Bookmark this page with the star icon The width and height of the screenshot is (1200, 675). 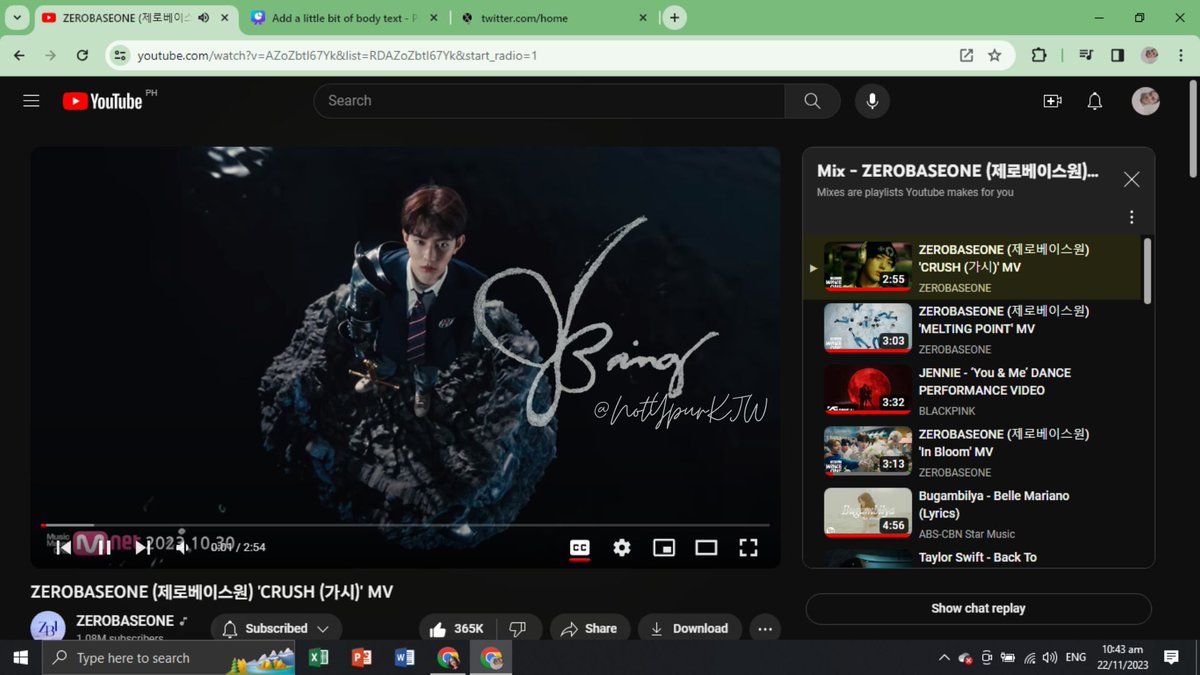994,56
